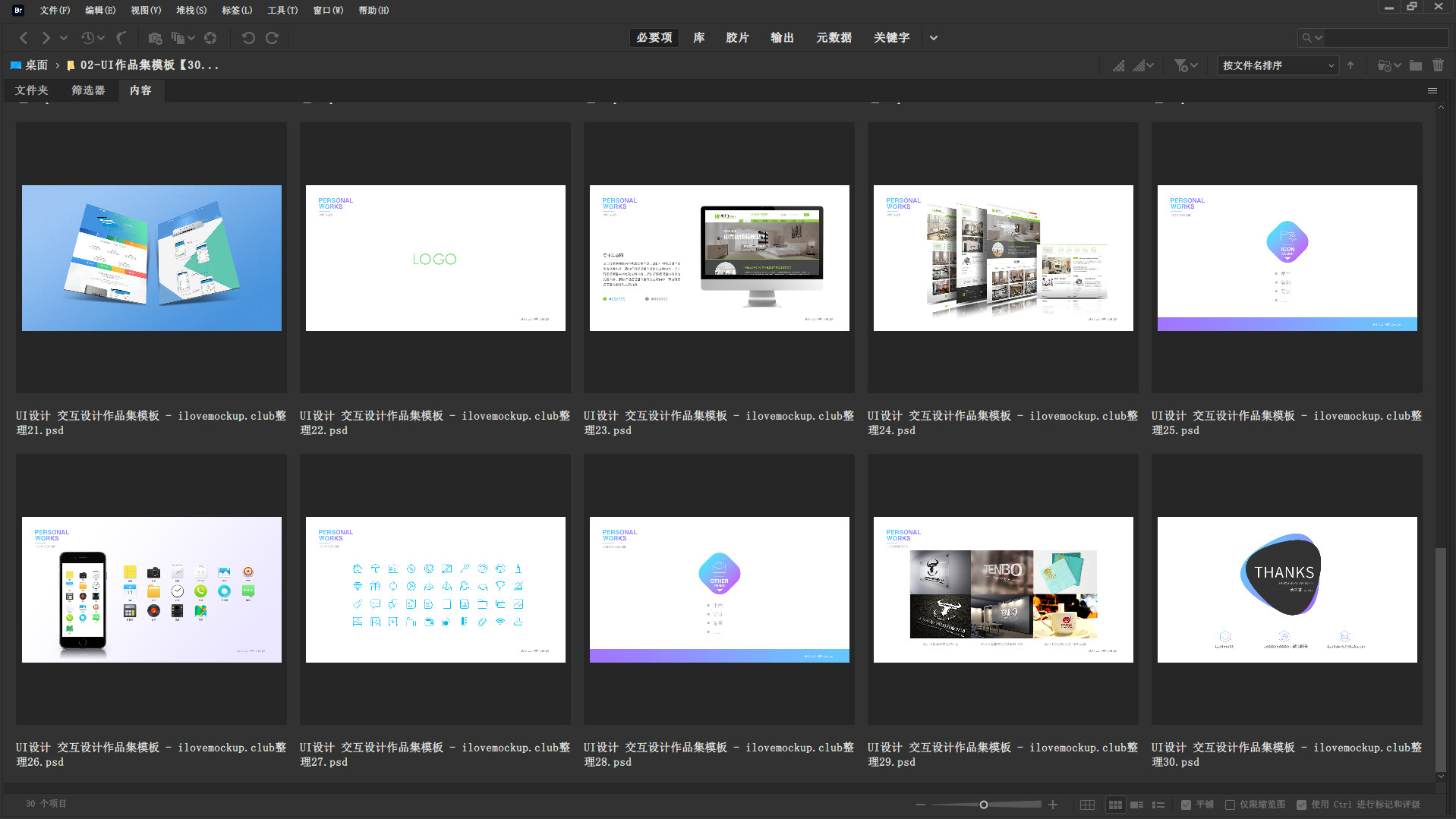Switch to the 元数据 workspace
Image resolution: width=1456 pixels, height=819 pixels.
pyautogui.click(x=834, y=38)
